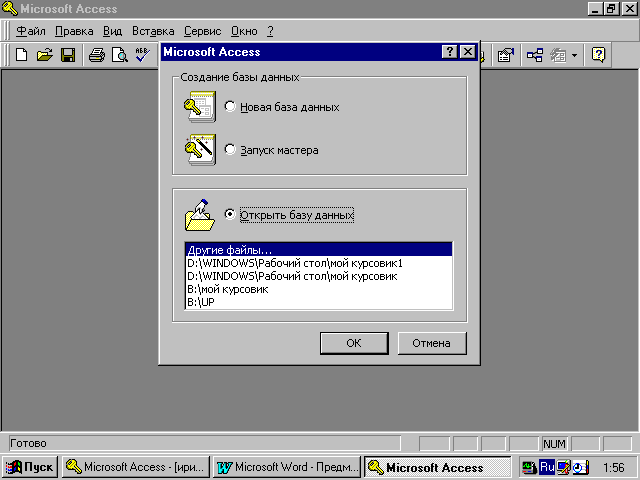Click the Пуск start button
Image resolution: width=640 pixels, height=480 pixels.
(30, 467)
